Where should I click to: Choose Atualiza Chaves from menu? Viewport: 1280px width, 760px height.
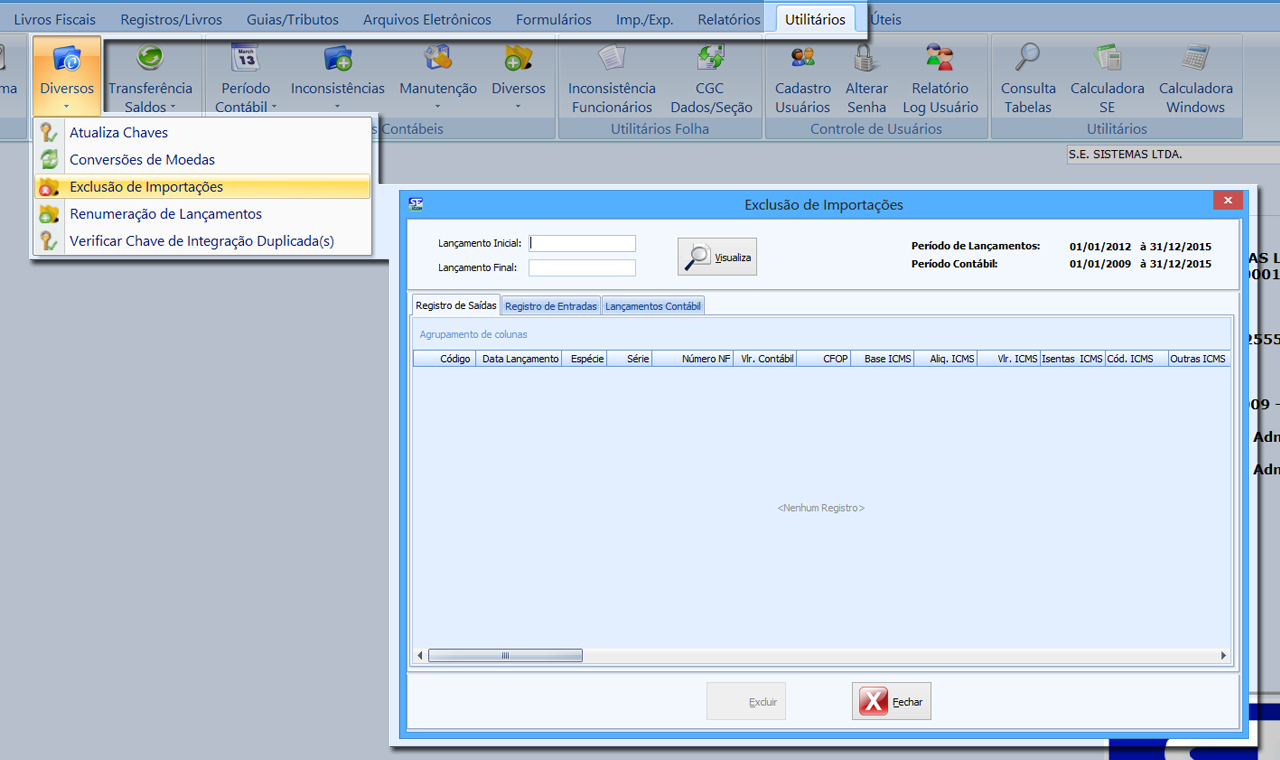(x=118, y=133)
